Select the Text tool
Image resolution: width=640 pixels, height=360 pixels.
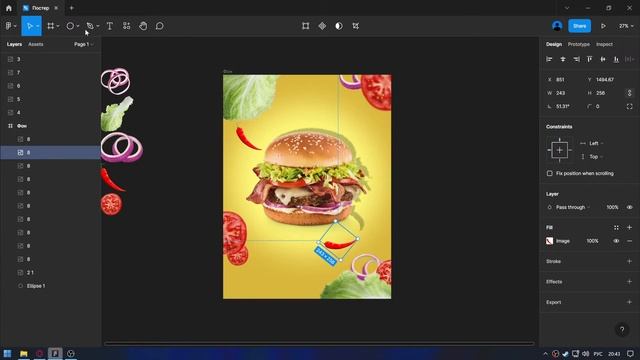click(x=109, y=26)
